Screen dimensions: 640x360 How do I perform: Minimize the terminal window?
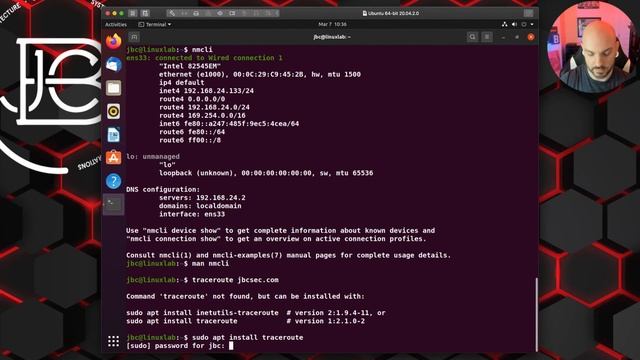pyautogui.click(x=503, y=37)
